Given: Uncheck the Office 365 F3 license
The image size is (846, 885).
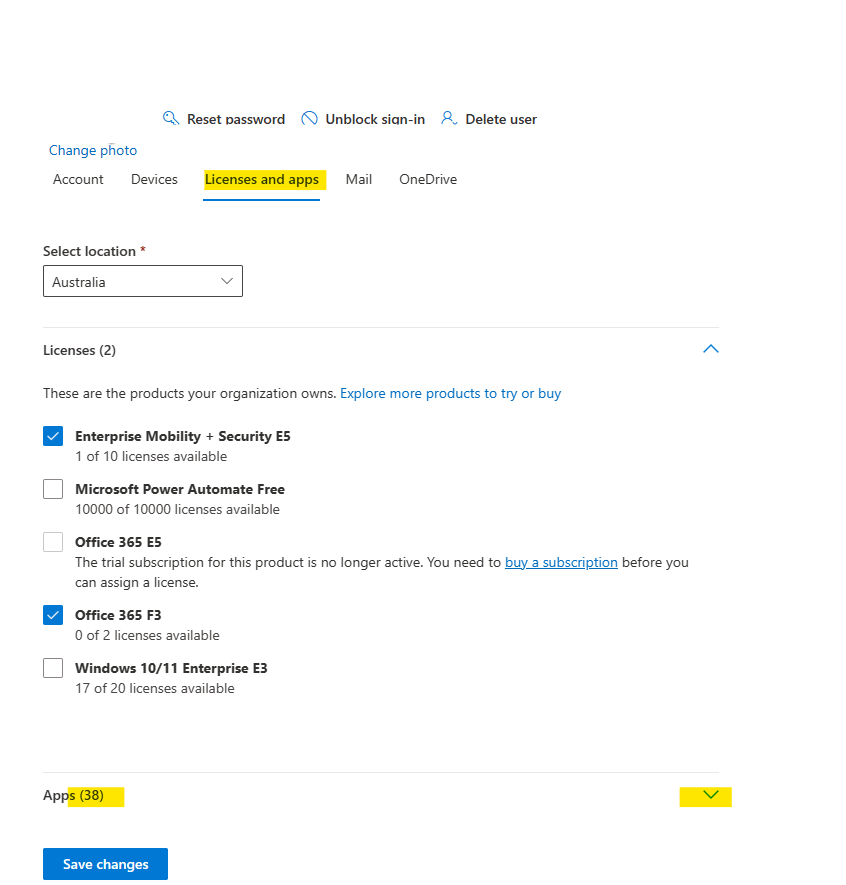Looking at the screenshot, I should click(53, 615).
